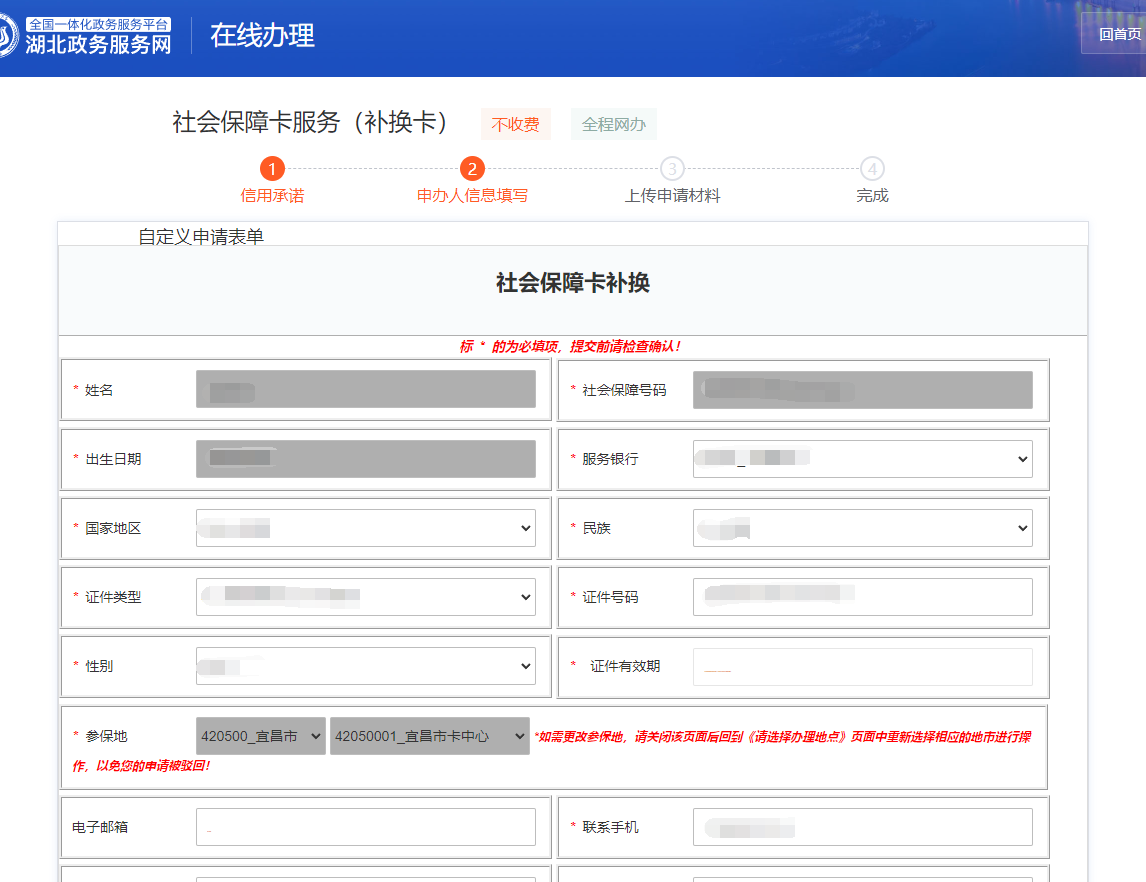Open the 民族 selection dropdown
The image size is (1146, 882).
point(862,528)
